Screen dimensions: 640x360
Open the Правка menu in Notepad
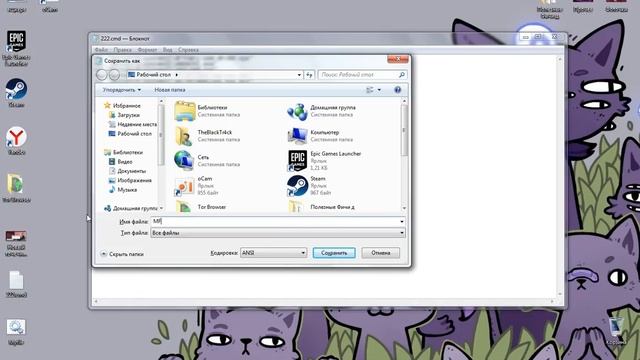coord(122,50)
